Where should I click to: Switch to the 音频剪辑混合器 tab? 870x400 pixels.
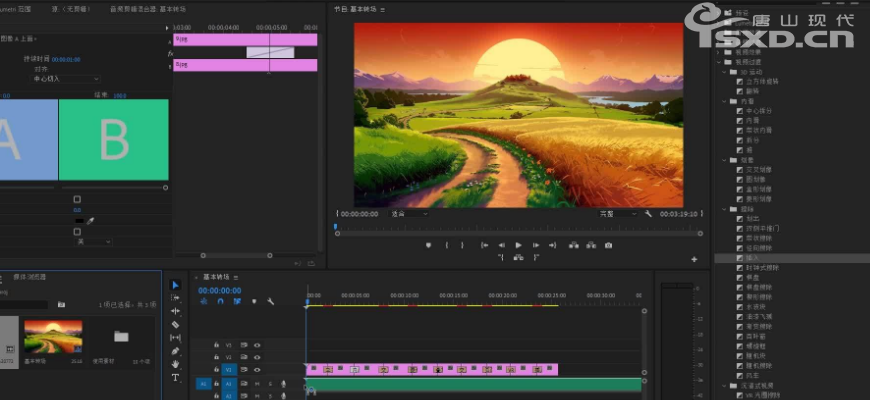pos(148,9)
